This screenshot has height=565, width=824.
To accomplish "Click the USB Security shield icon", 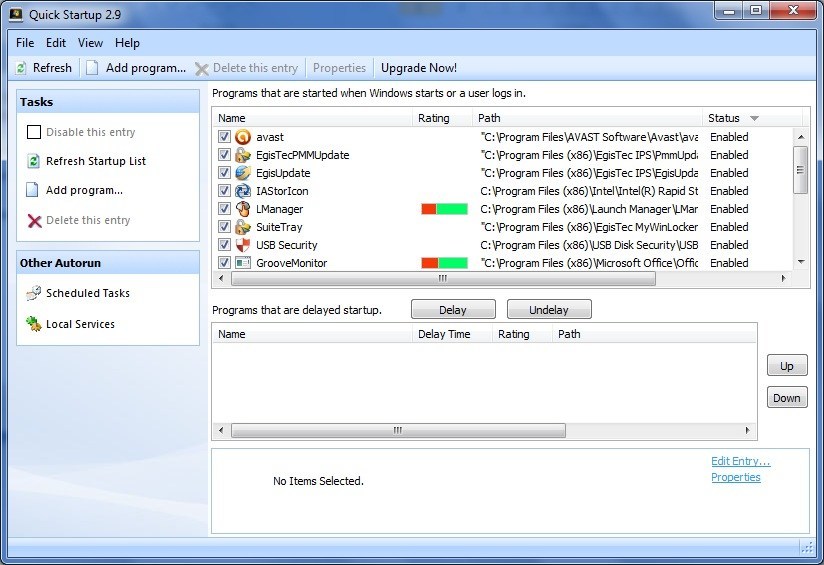I will coord(243,245).
